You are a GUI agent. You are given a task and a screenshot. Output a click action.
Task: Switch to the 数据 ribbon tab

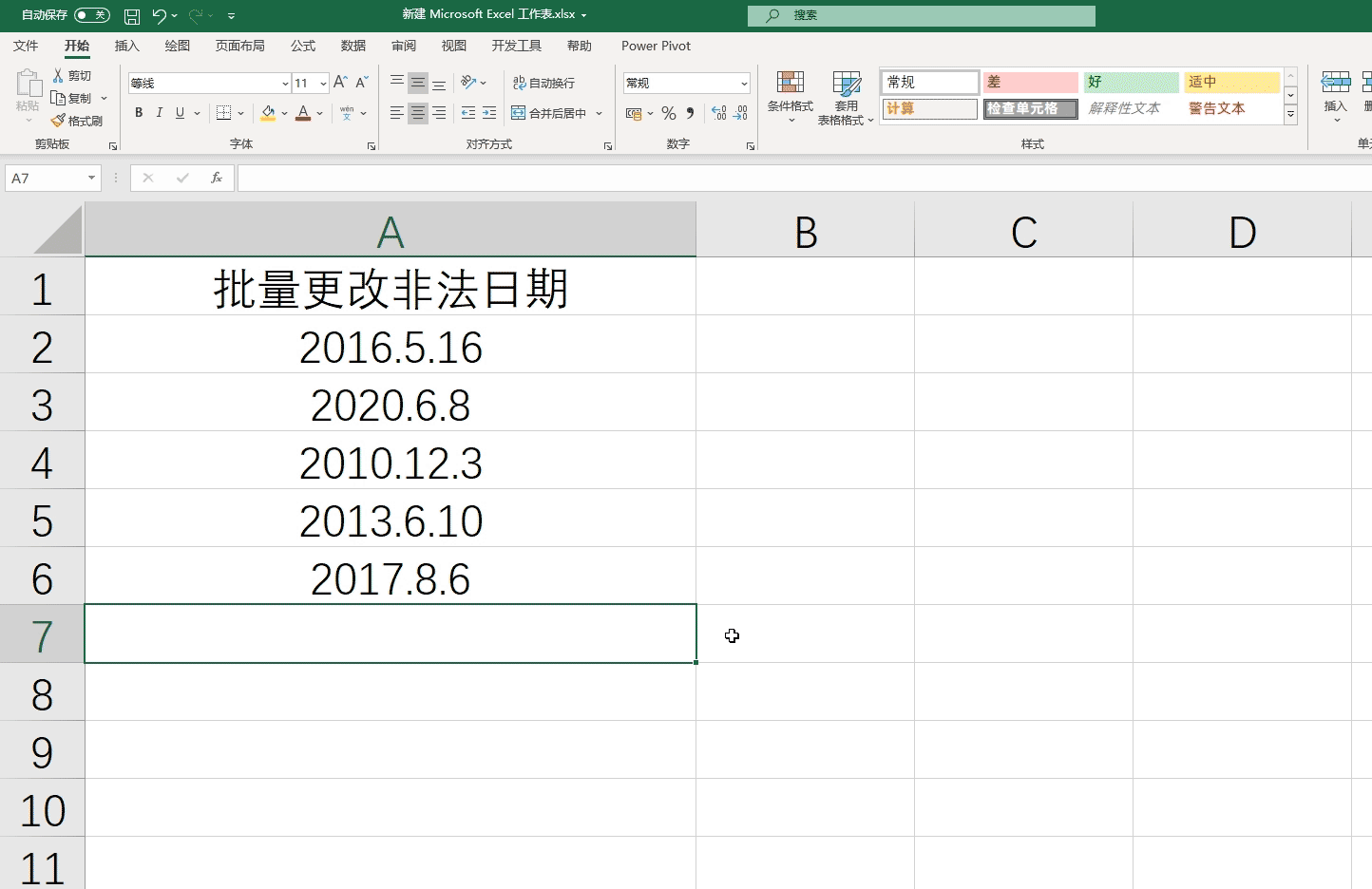click(353, 45)
